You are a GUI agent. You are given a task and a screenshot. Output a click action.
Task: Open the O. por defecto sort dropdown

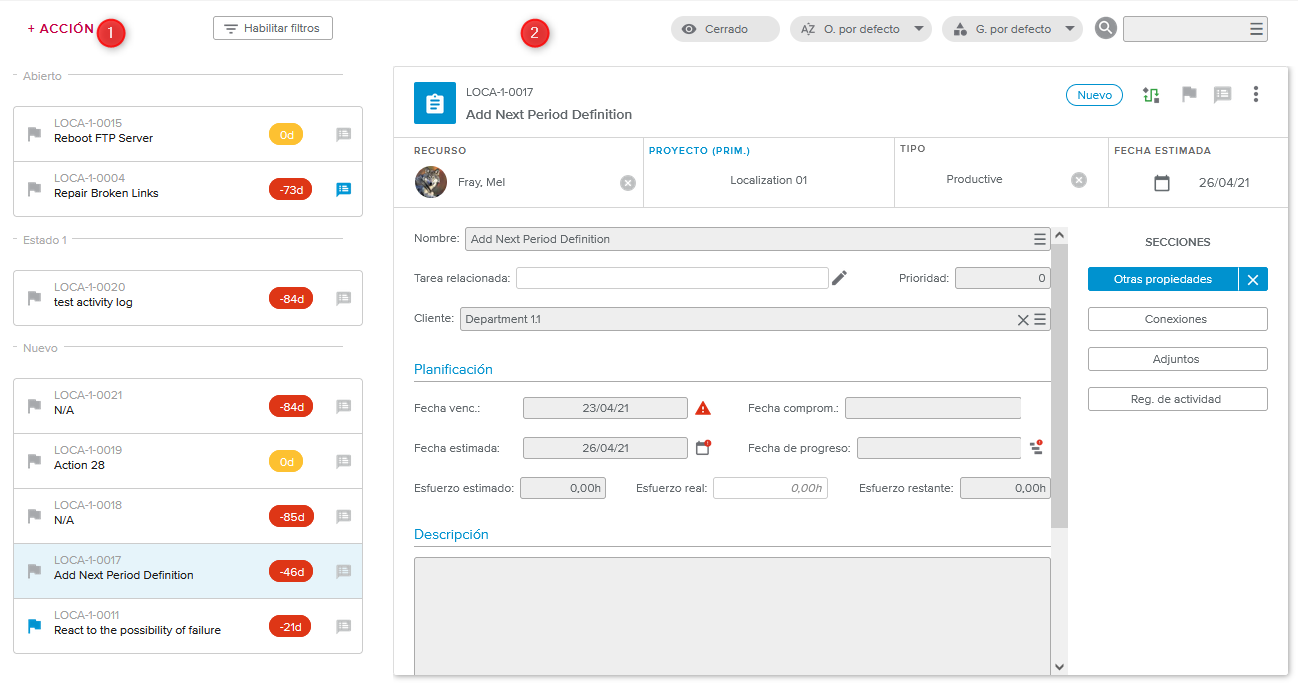point(861,29)
